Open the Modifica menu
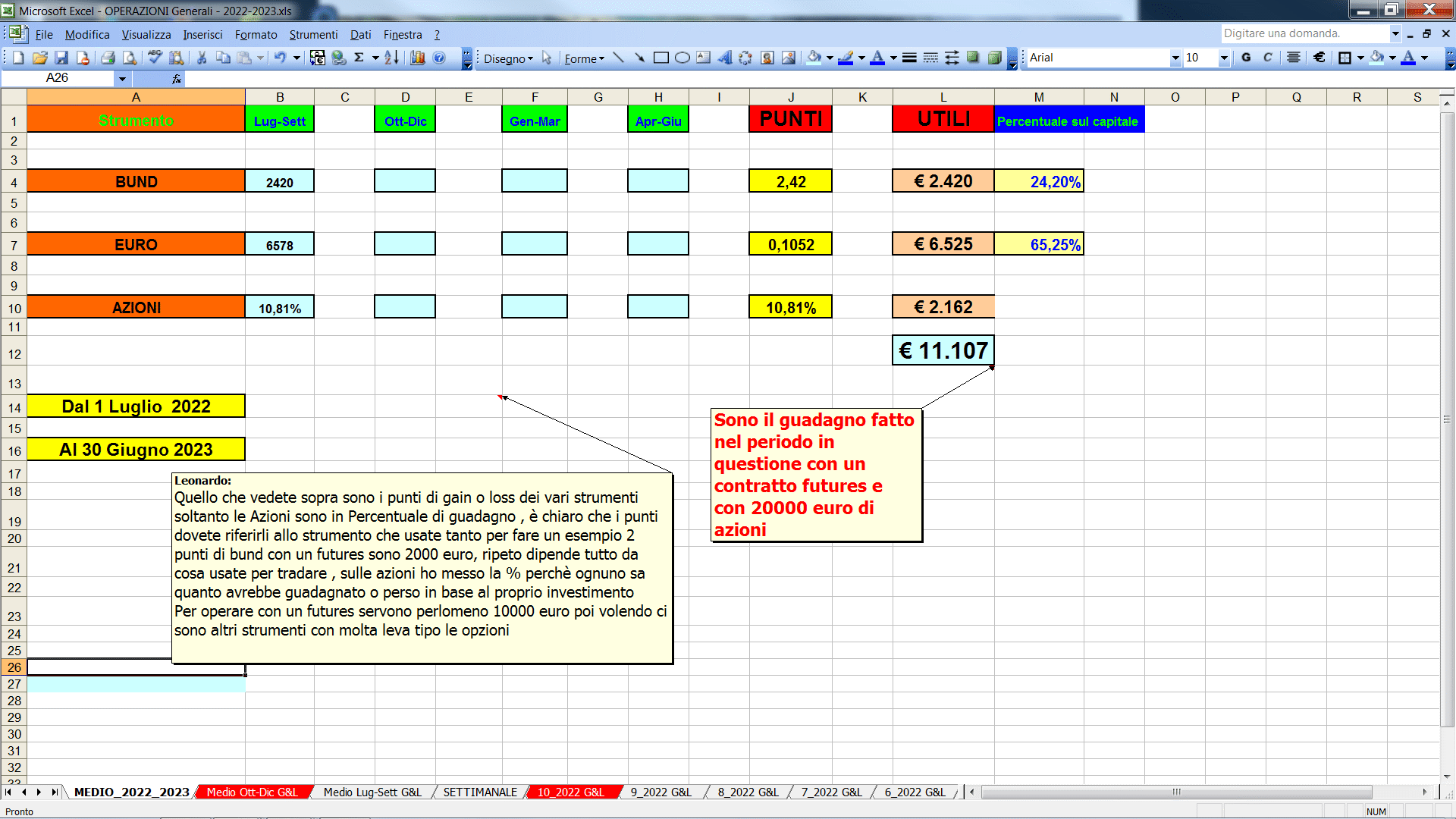 pos(87,34)
